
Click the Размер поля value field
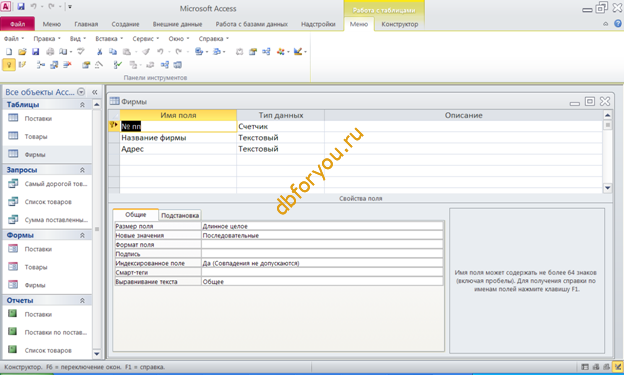click(322, 226)
